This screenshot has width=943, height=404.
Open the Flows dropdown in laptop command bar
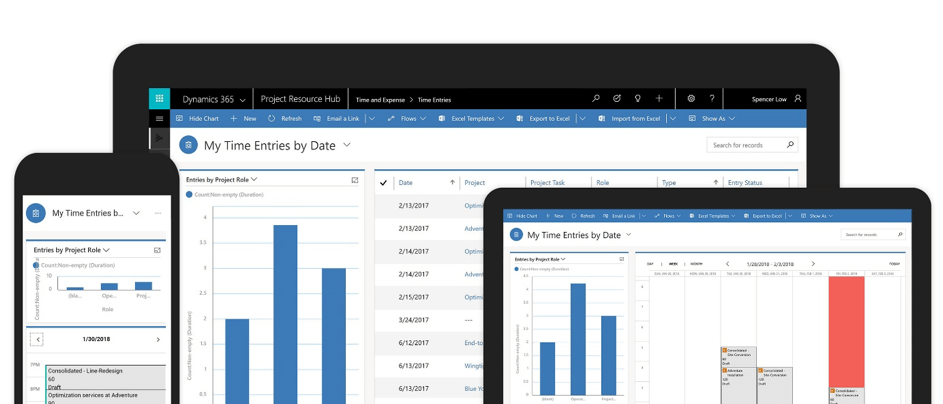click(x=407, y=118)
